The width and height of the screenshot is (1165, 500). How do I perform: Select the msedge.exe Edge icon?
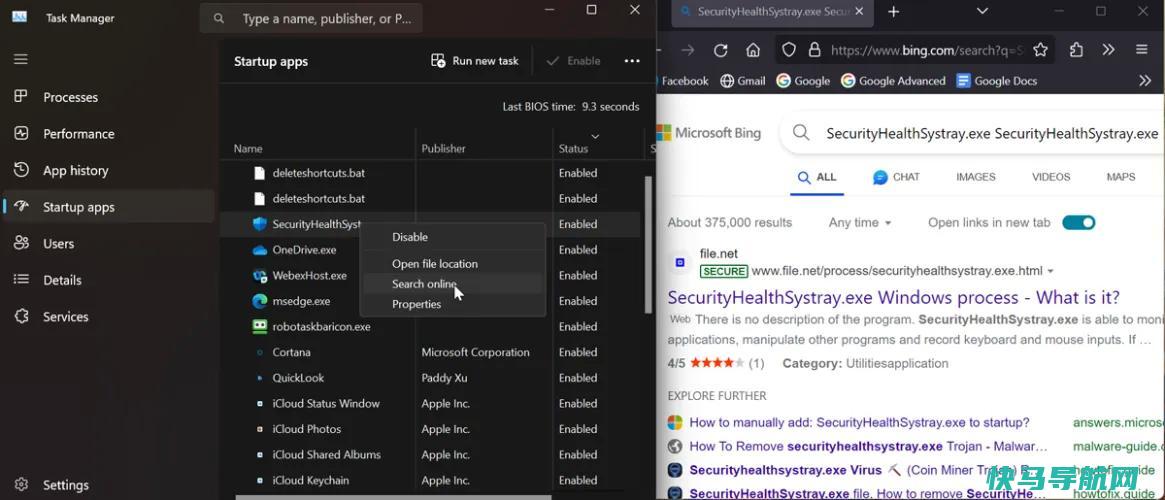point(259,301)
